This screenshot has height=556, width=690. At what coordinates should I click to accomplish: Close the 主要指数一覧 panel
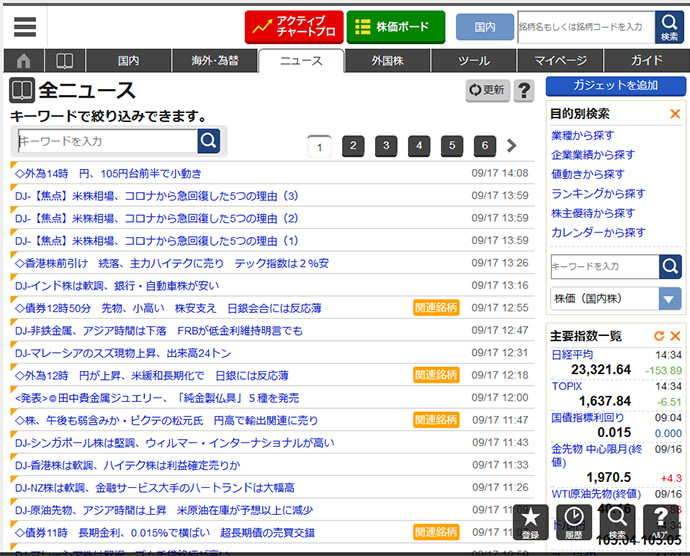675,336
